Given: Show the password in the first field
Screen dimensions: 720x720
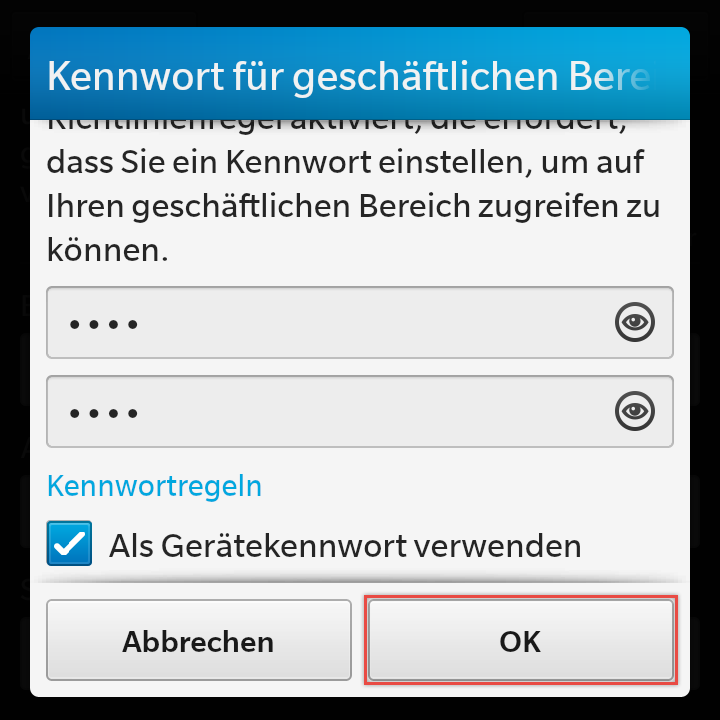Looking at the screenshot, I should click(635, 322).
